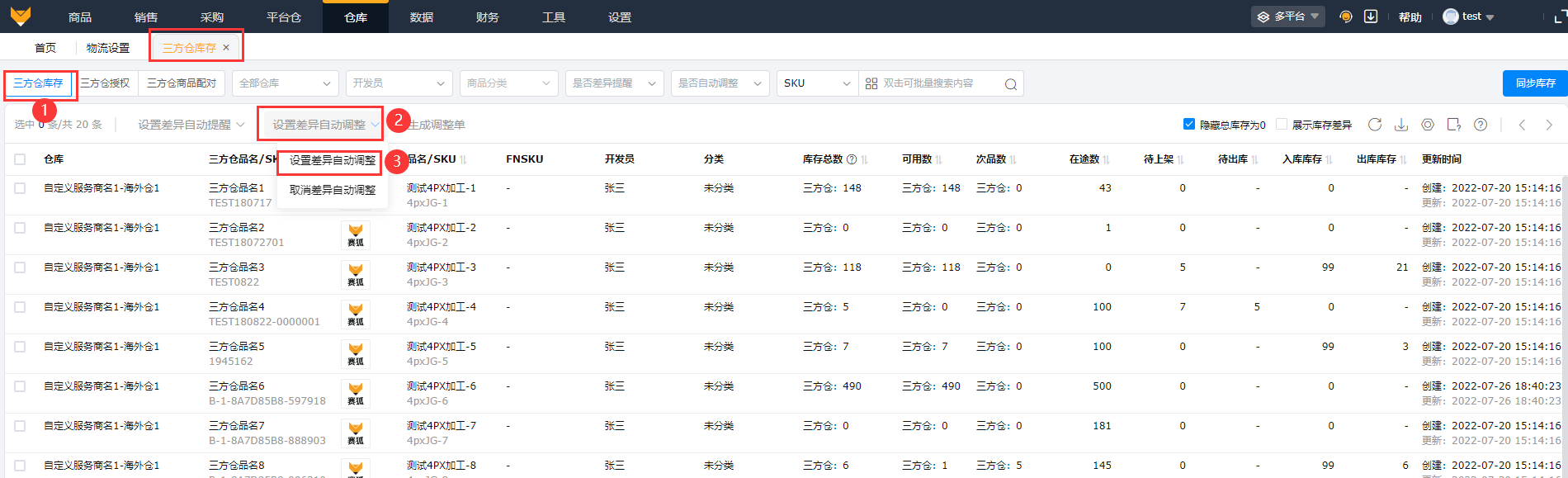Click the orange fox logo icon

pyautogui.click(x=21, y=16)
